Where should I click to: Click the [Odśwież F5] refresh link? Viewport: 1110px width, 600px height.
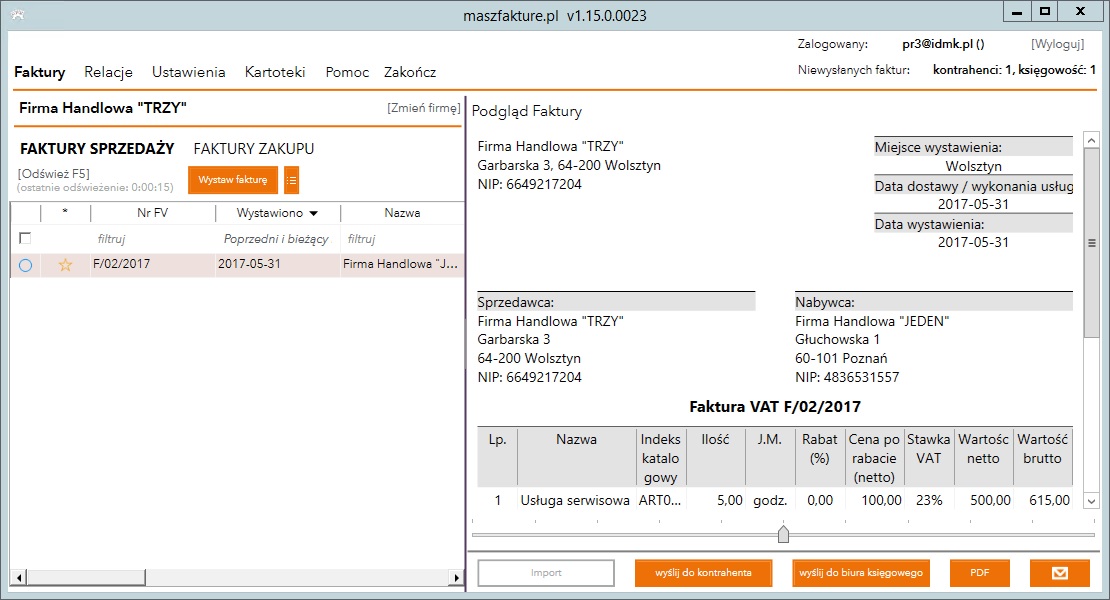(x=54, y=173)
